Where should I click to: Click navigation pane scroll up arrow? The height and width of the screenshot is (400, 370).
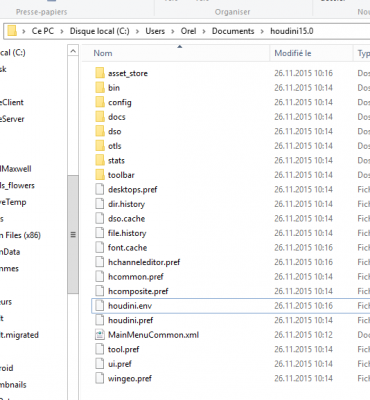(x=73, y=51)
